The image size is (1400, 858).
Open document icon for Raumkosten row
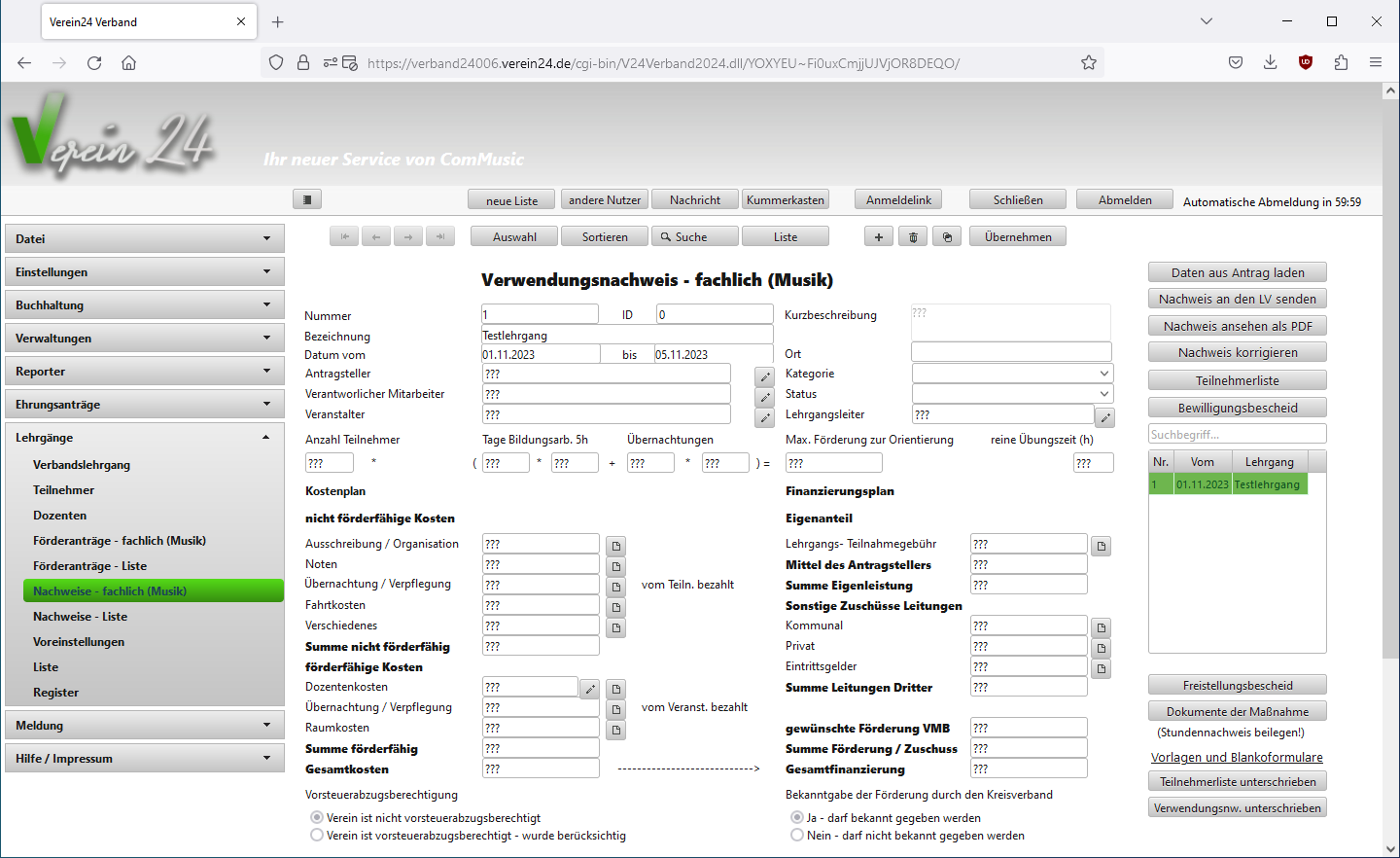coord(615,730)
